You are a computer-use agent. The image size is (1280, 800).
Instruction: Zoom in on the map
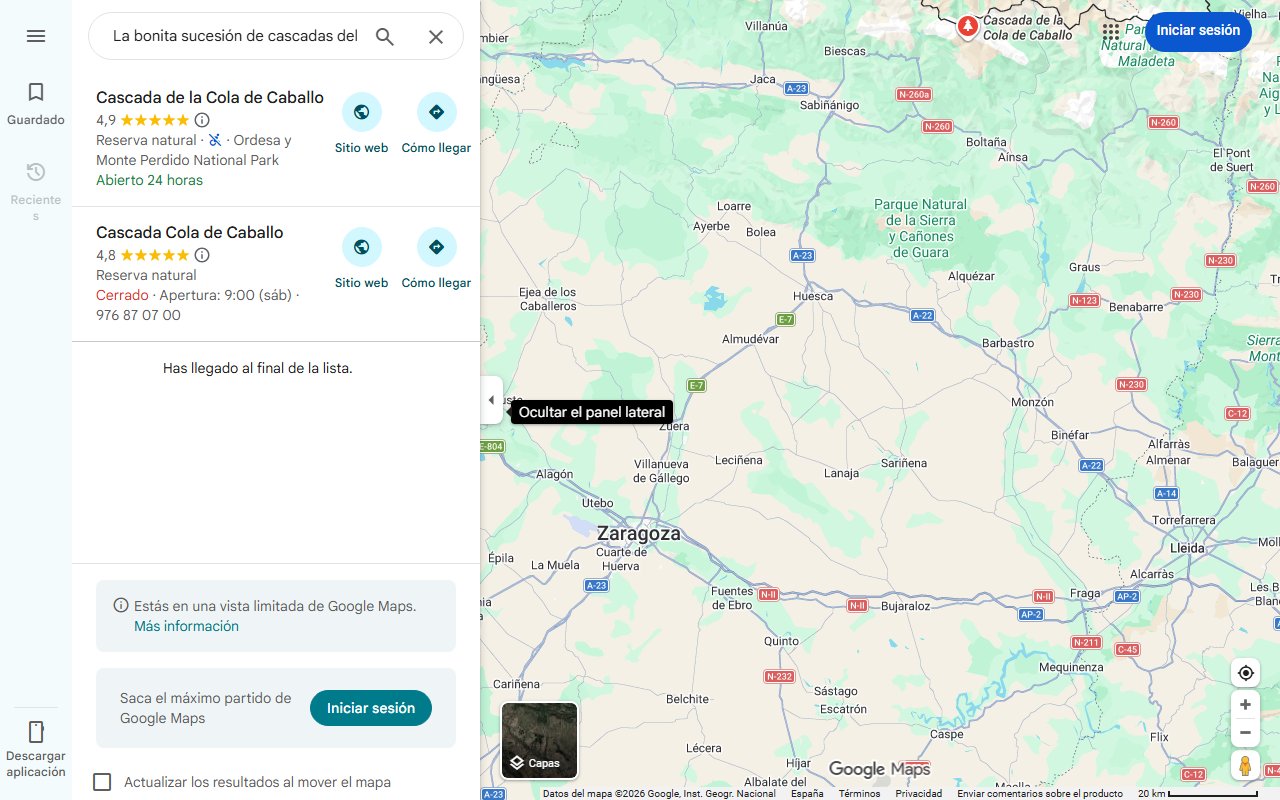pos(1245,705)
